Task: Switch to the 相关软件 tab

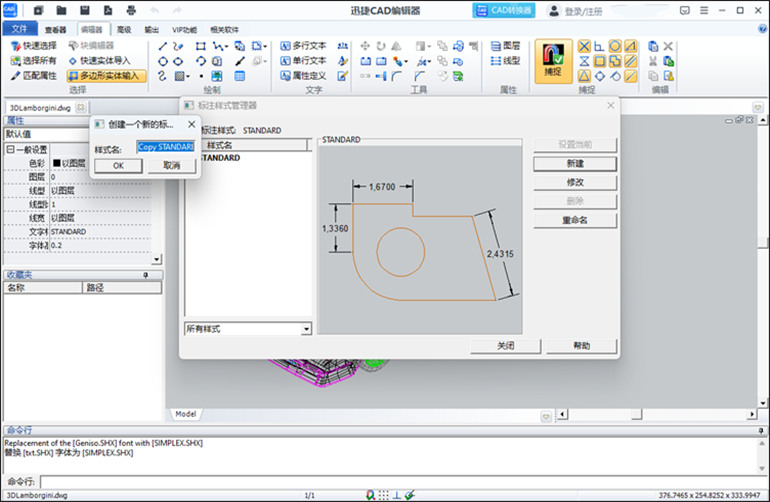Action: point(224,29)
